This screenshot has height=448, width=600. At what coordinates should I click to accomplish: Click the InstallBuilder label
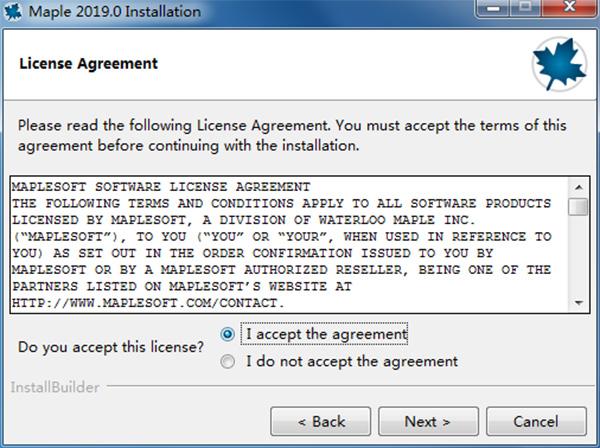(55, 387)
